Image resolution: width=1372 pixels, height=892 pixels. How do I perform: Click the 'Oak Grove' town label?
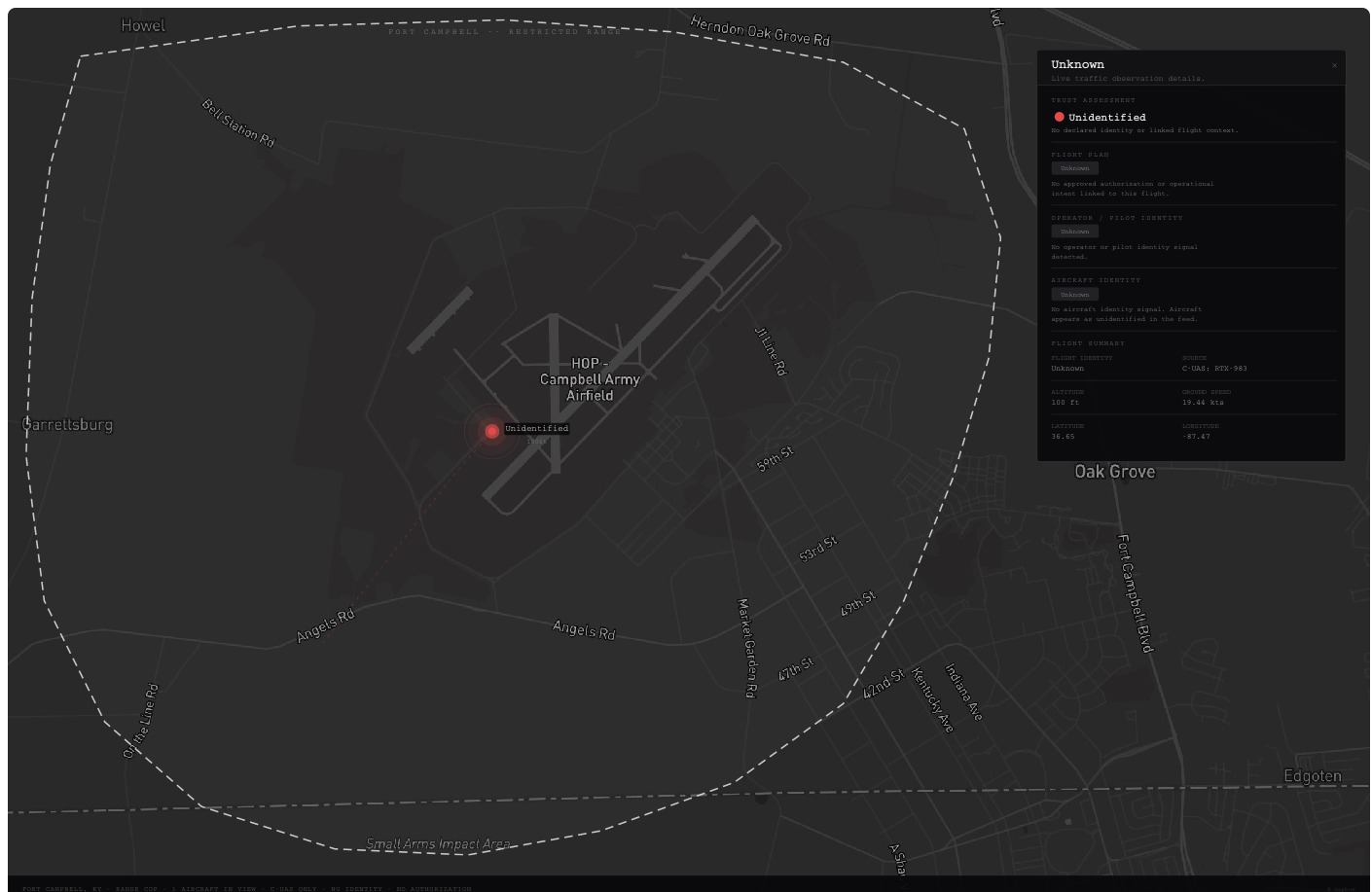point(1114,472)
